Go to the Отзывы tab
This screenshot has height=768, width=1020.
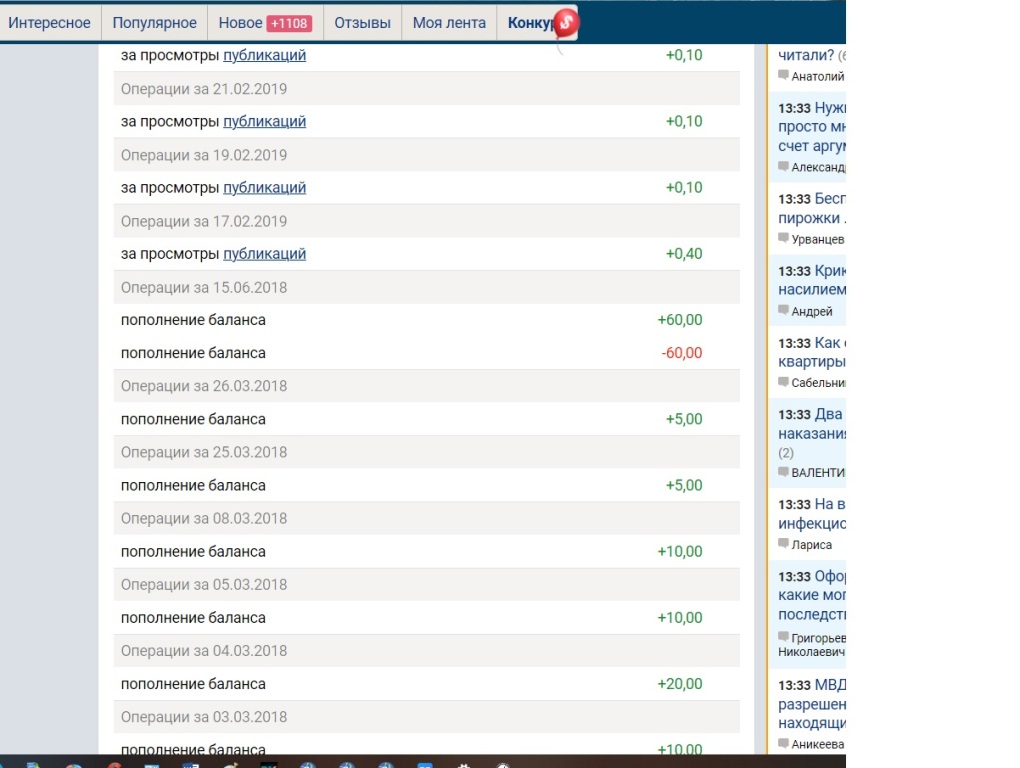tap(362, 23)
